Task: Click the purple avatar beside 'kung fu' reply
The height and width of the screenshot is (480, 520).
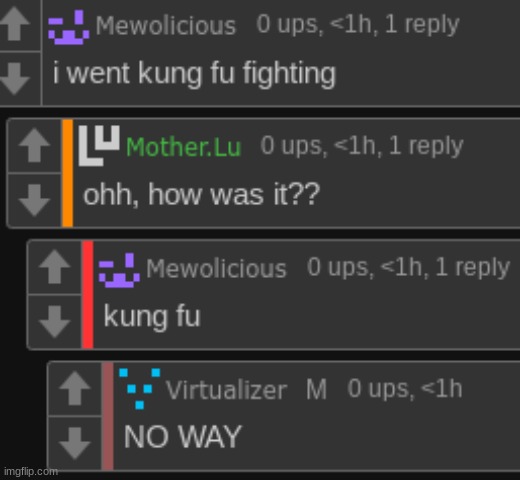Action: click(x=119, y=270)
